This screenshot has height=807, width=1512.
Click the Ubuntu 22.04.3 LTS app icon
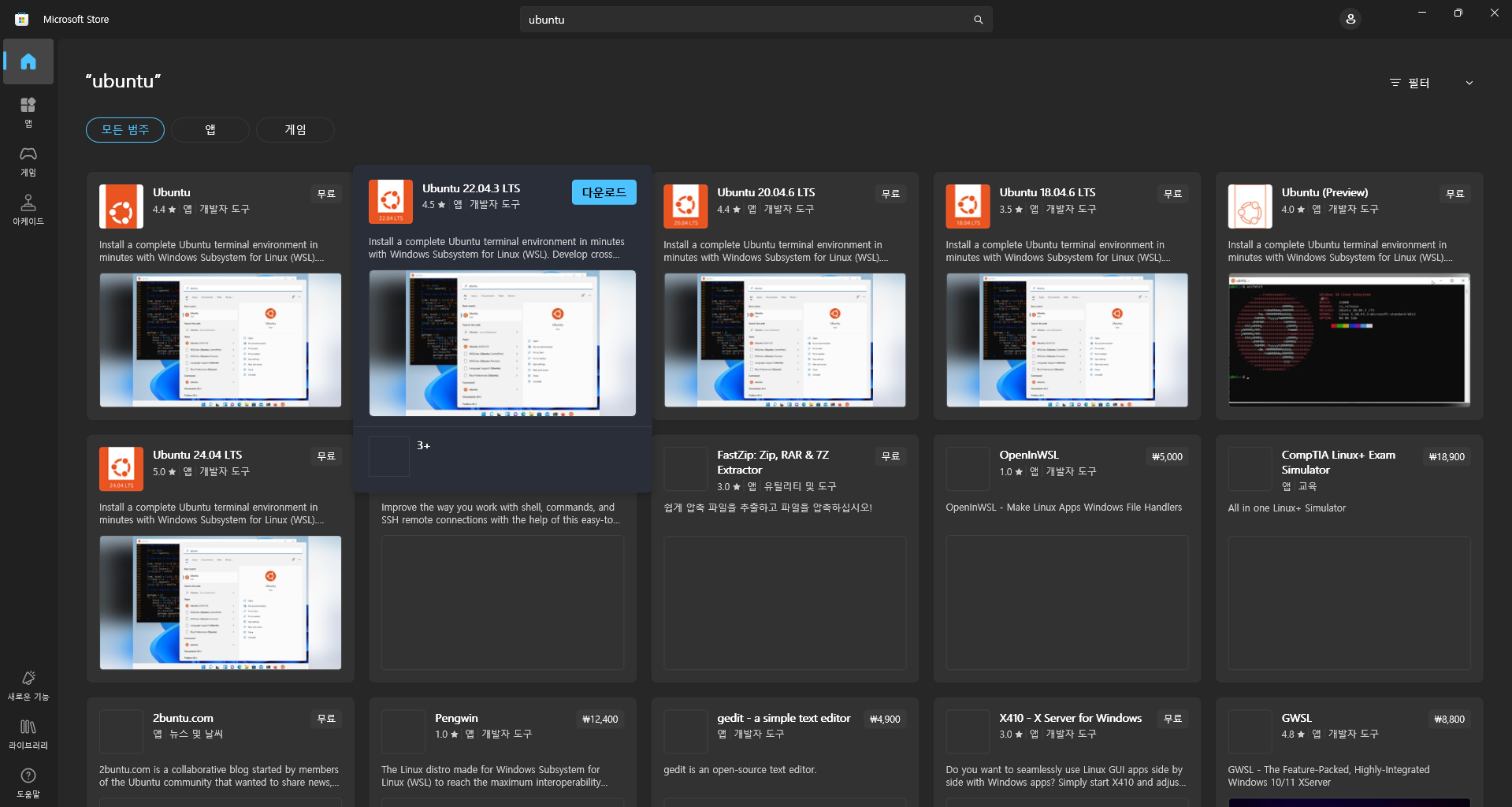(x=391, y=202)
